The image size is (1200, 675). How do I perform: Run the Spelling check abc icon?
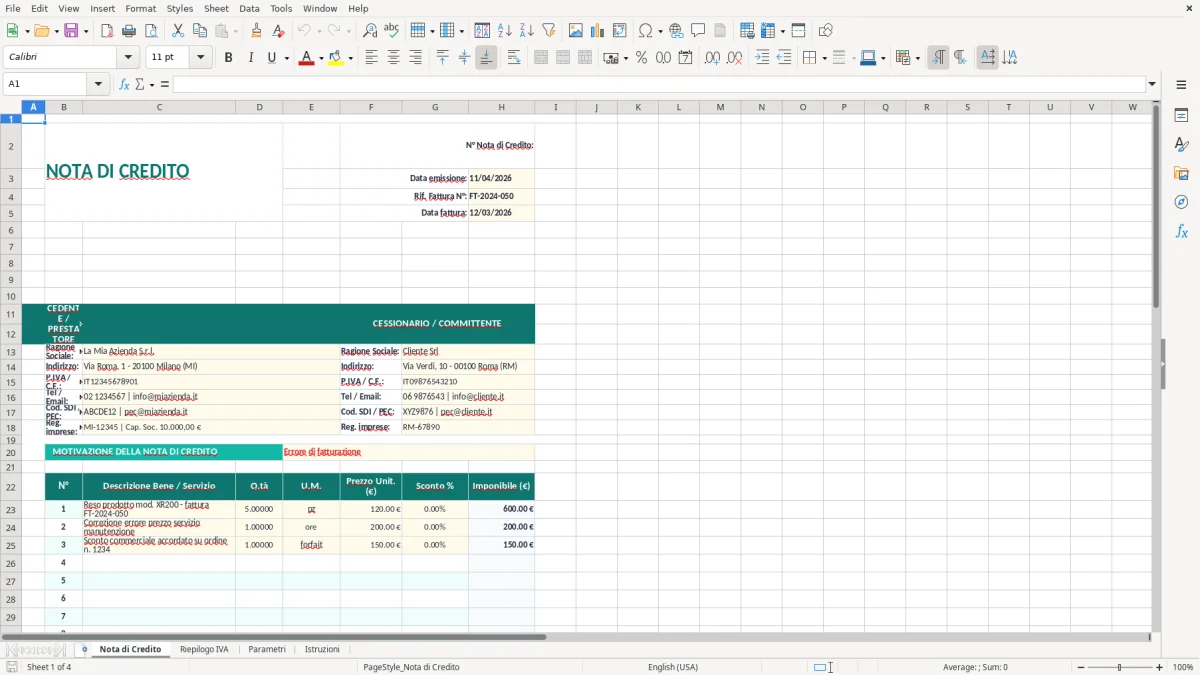(x=391, y=31)
